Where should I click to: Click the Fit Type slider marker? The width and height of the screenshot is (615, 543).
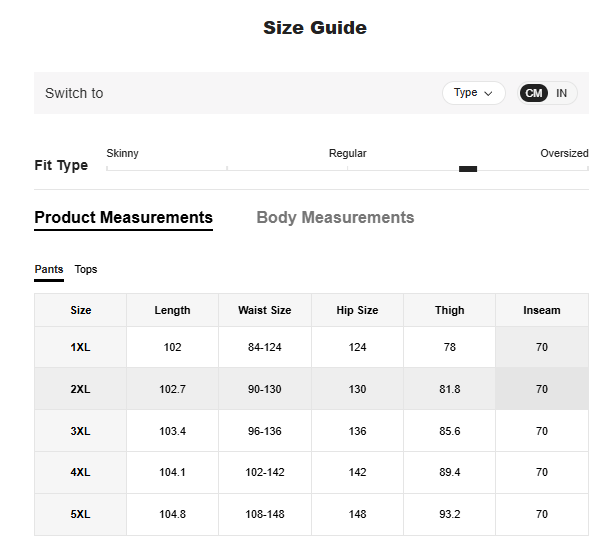coord(468,169)
